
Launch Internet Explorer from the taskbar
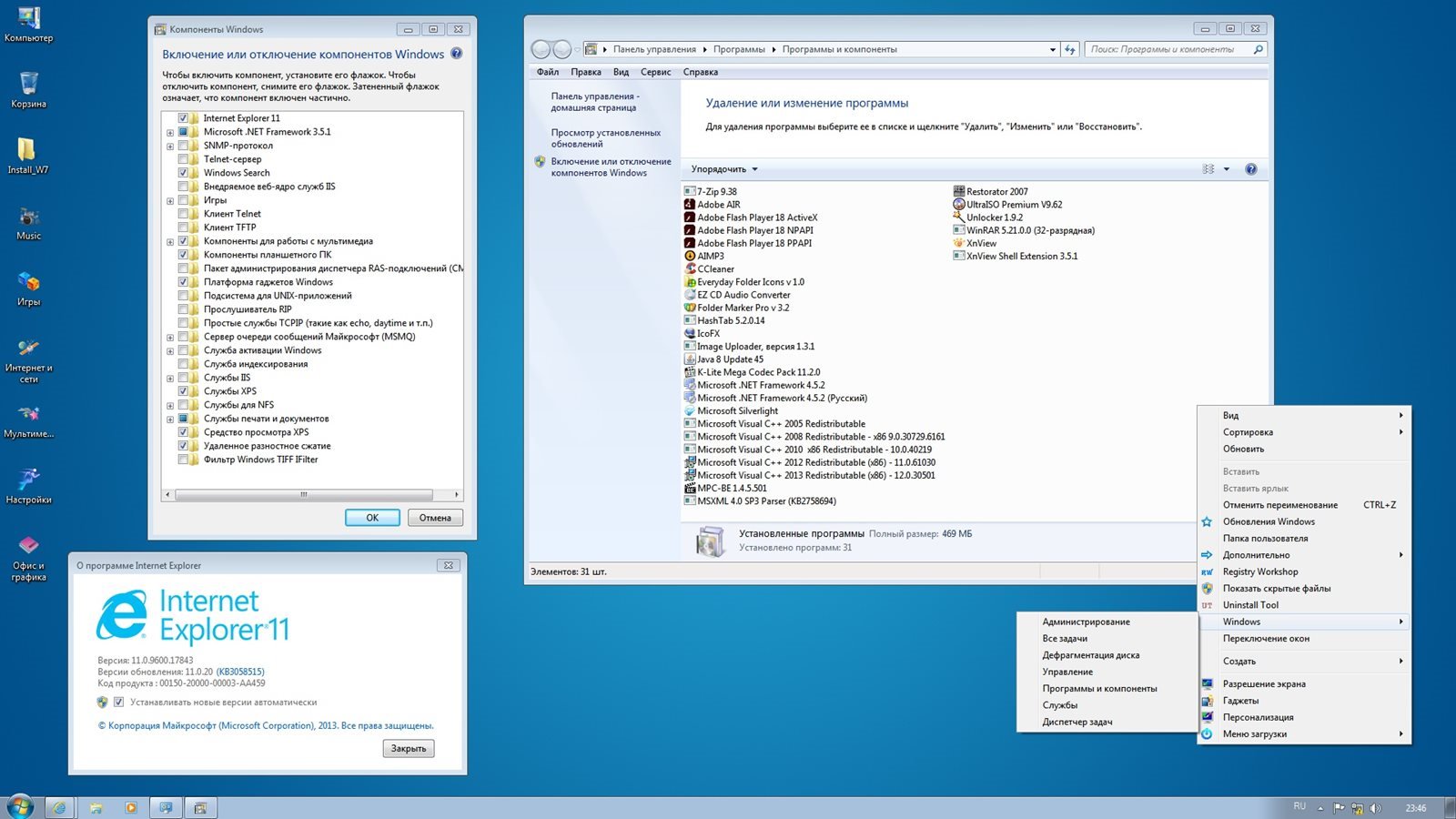point(59,807)
